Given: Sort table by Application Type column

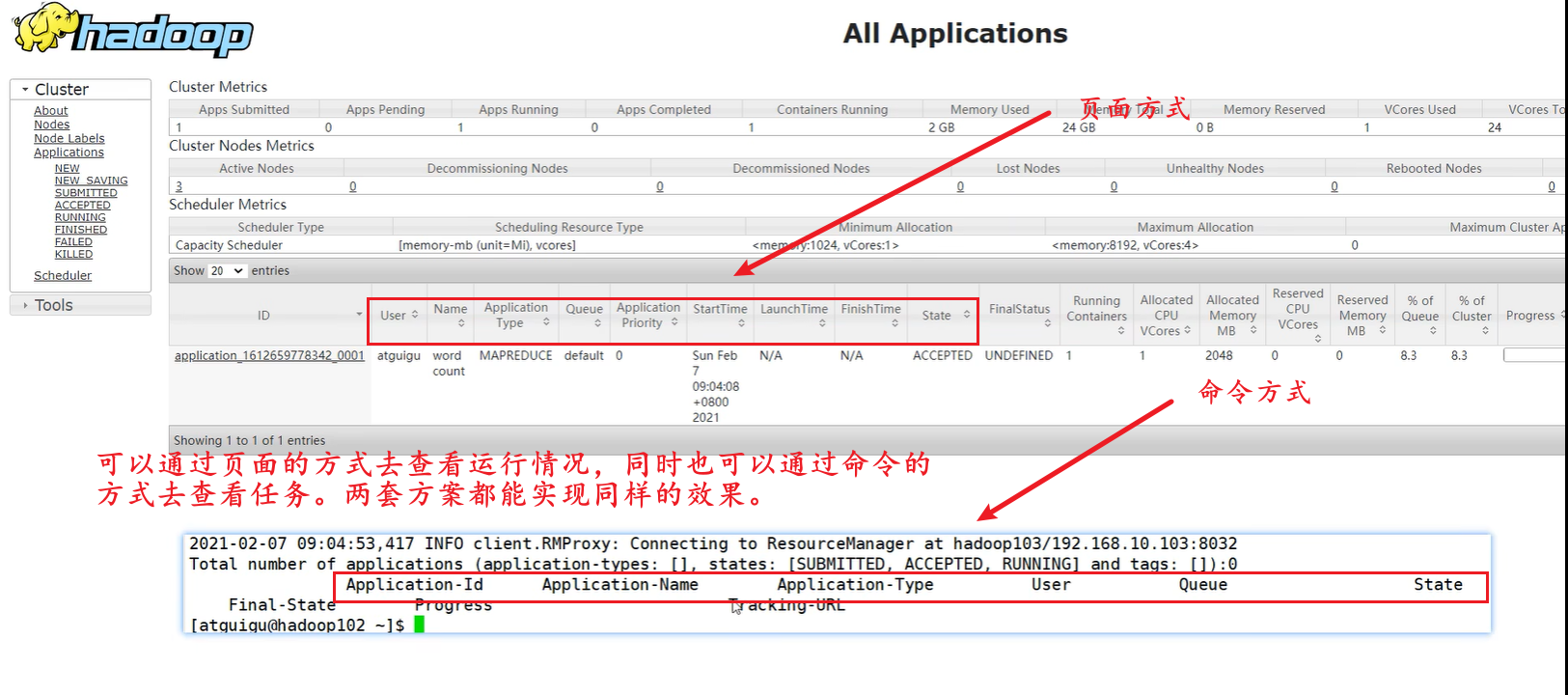Looking at the screenshot, I should [x=516, y=315].
